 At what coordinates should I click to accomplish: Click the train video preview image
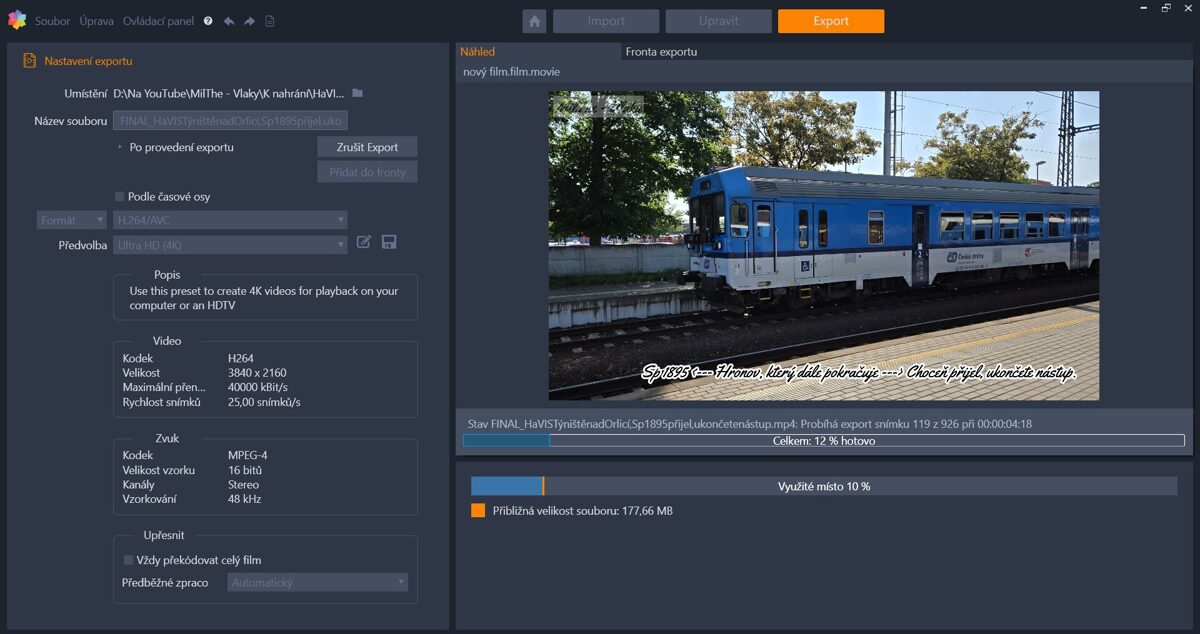pos(824,246)
